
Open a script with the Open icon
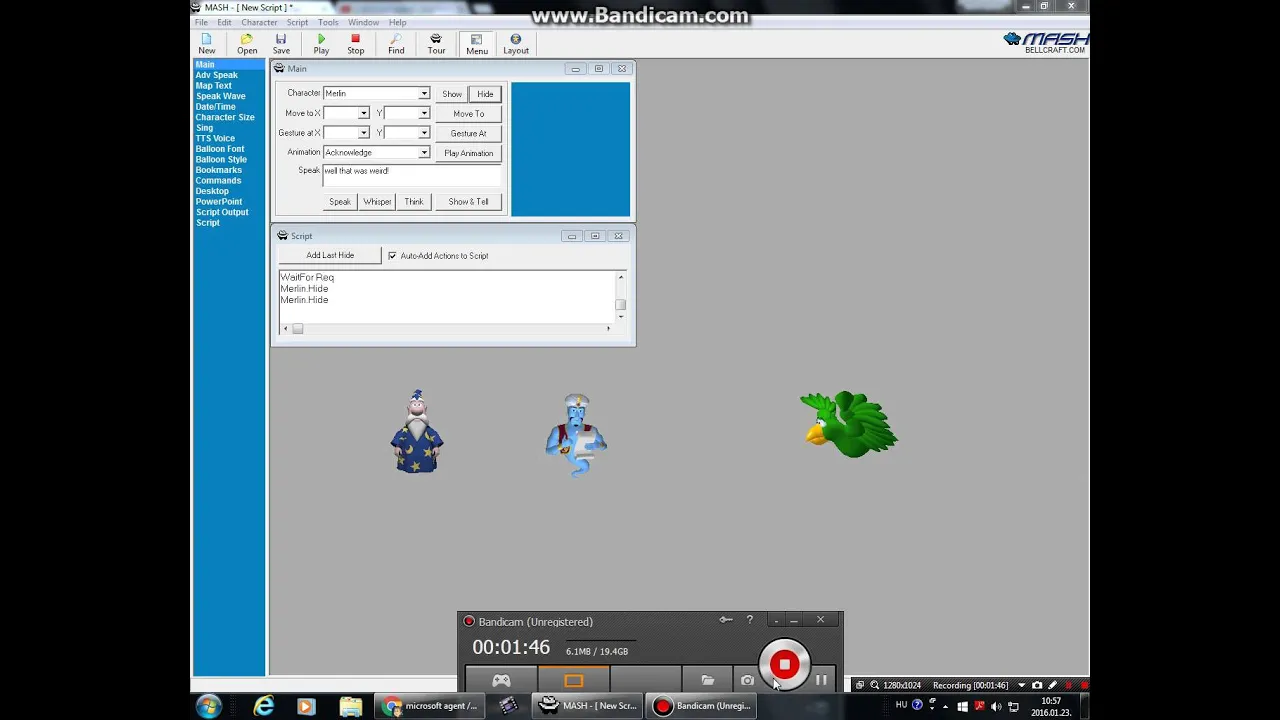[x=247, y=44]
